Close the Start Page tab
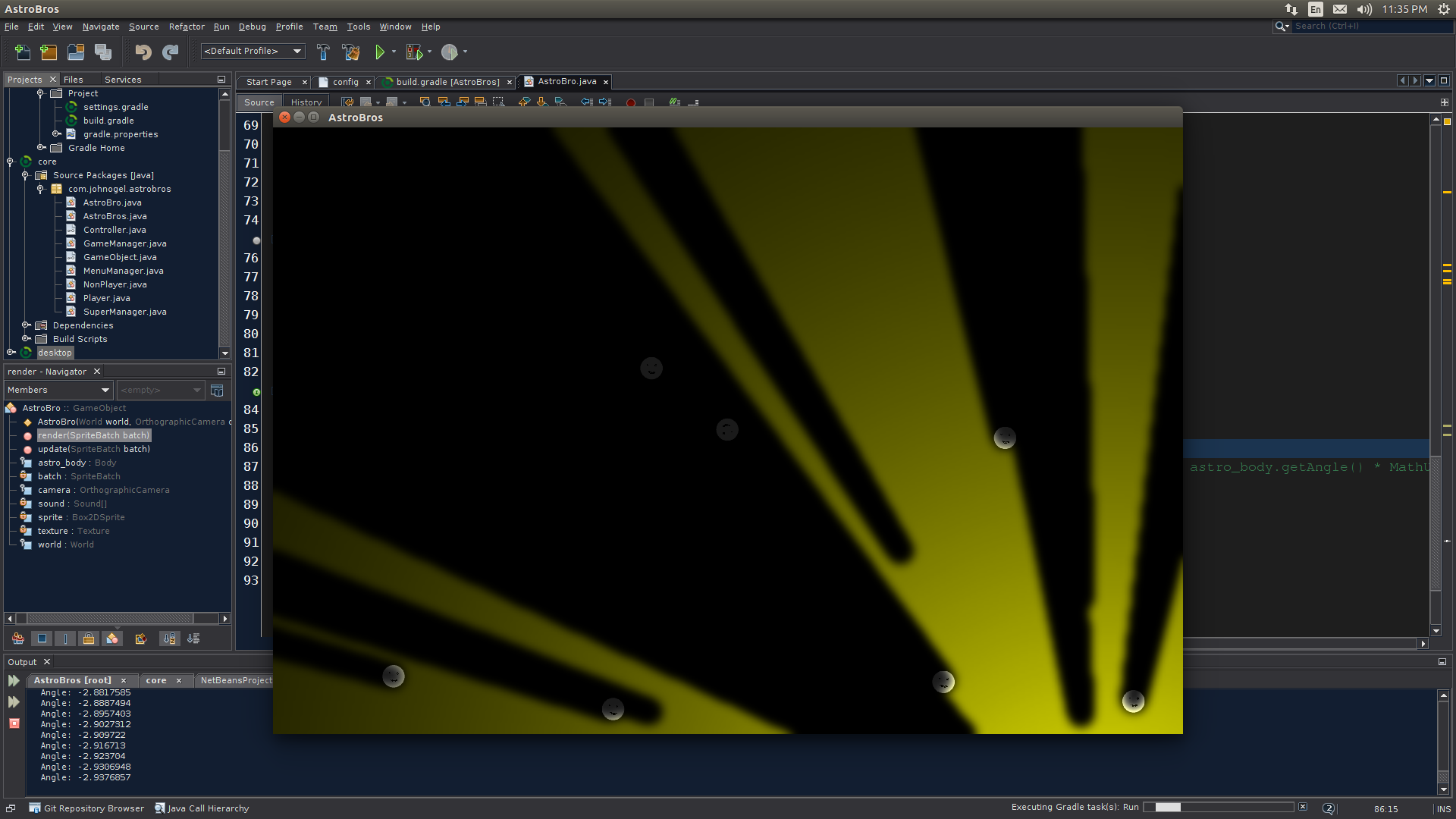1456x819 pixels. [304, 82]
